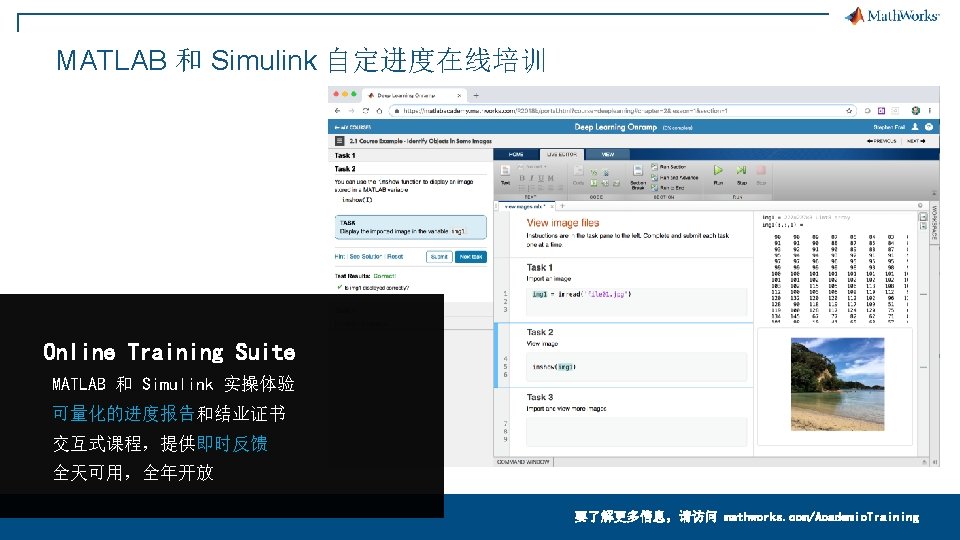Insert Text with the Text icon
This screenshot has width=960, height=540.
(505, 174)
